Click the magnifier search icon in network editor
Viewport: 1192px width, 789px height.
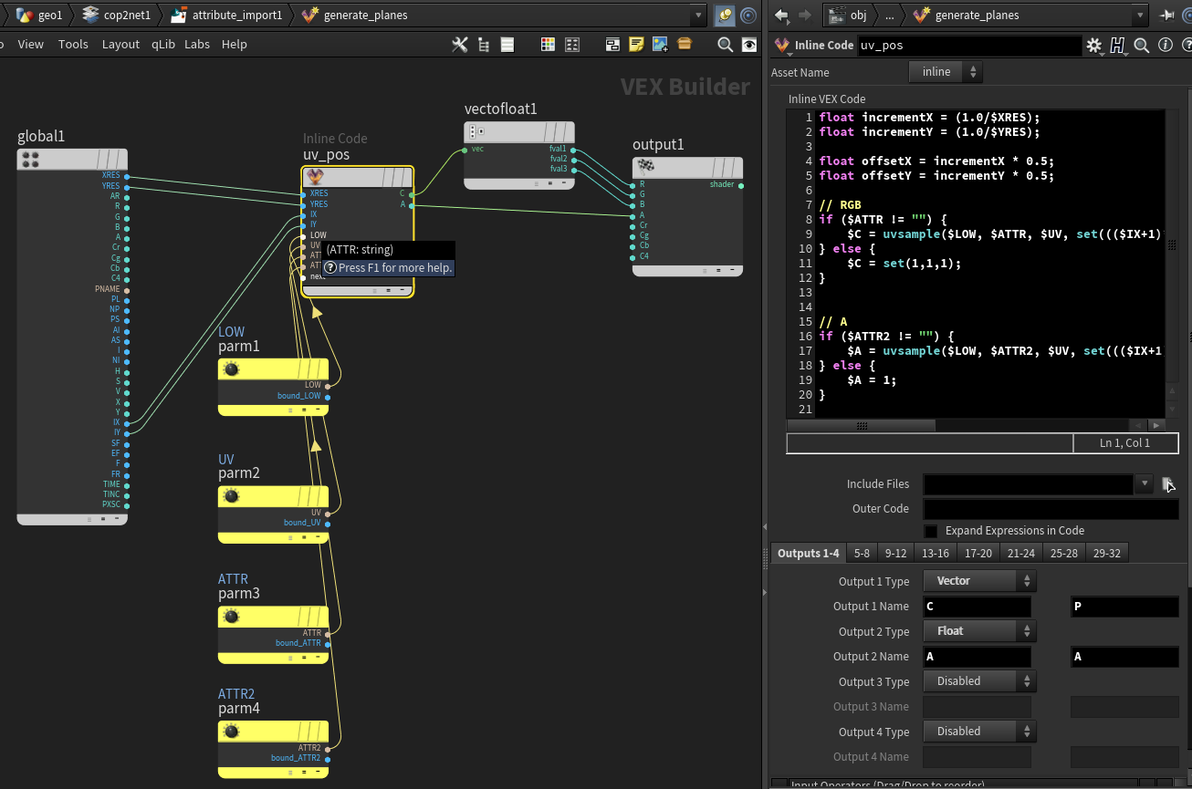(725, 44)
